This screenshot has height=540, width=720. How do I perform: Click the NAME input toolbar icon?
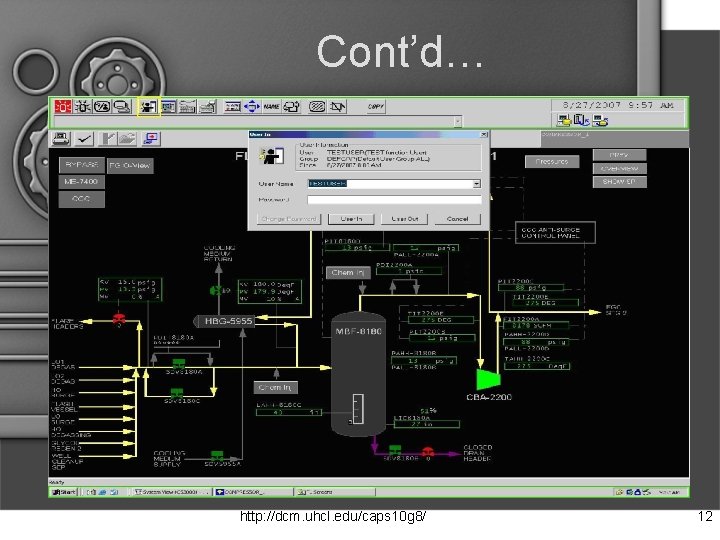271,107
